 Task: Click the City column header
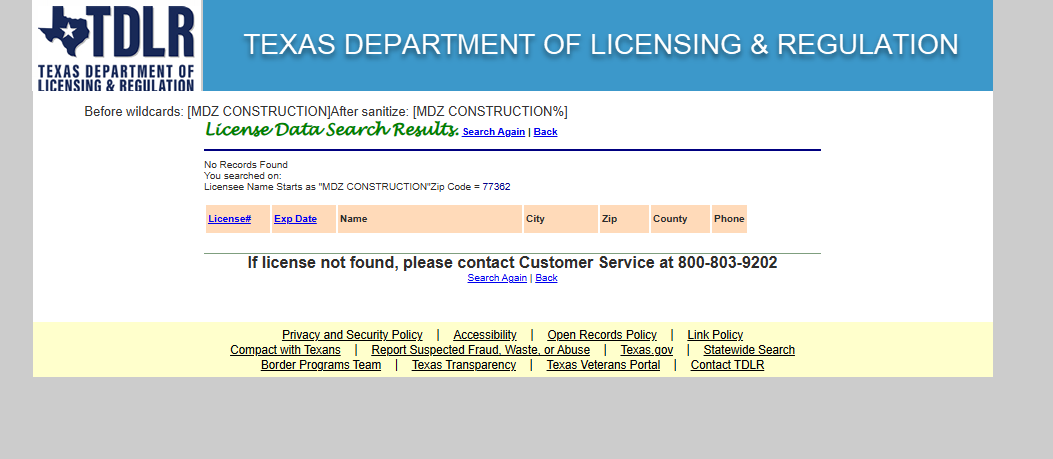pos(561,219)
